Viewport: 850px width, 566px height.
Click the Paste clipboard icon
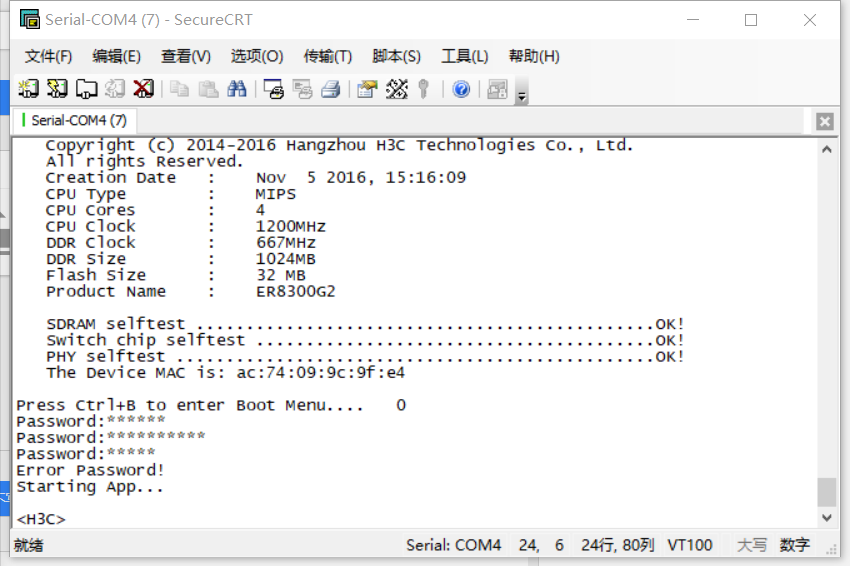tap(208, 88)
